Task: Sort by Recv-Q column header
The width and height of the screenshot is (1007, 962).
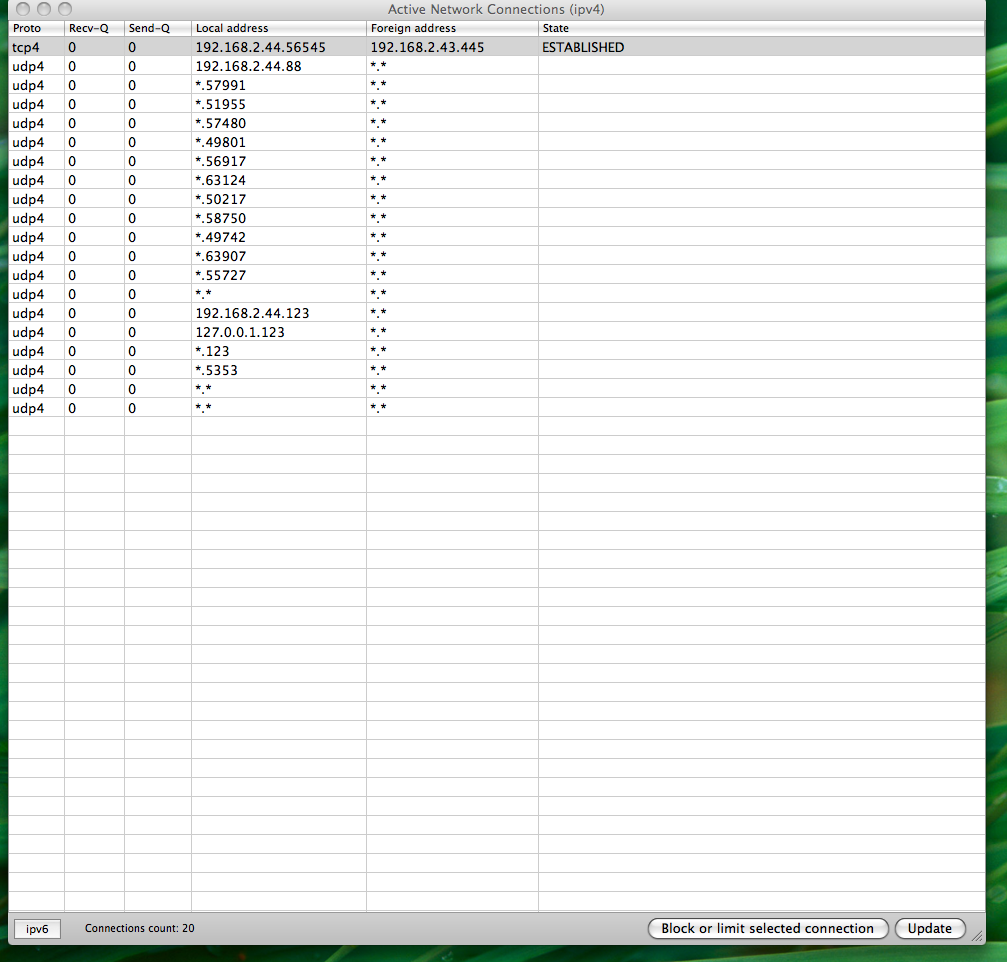Action: 94,28
